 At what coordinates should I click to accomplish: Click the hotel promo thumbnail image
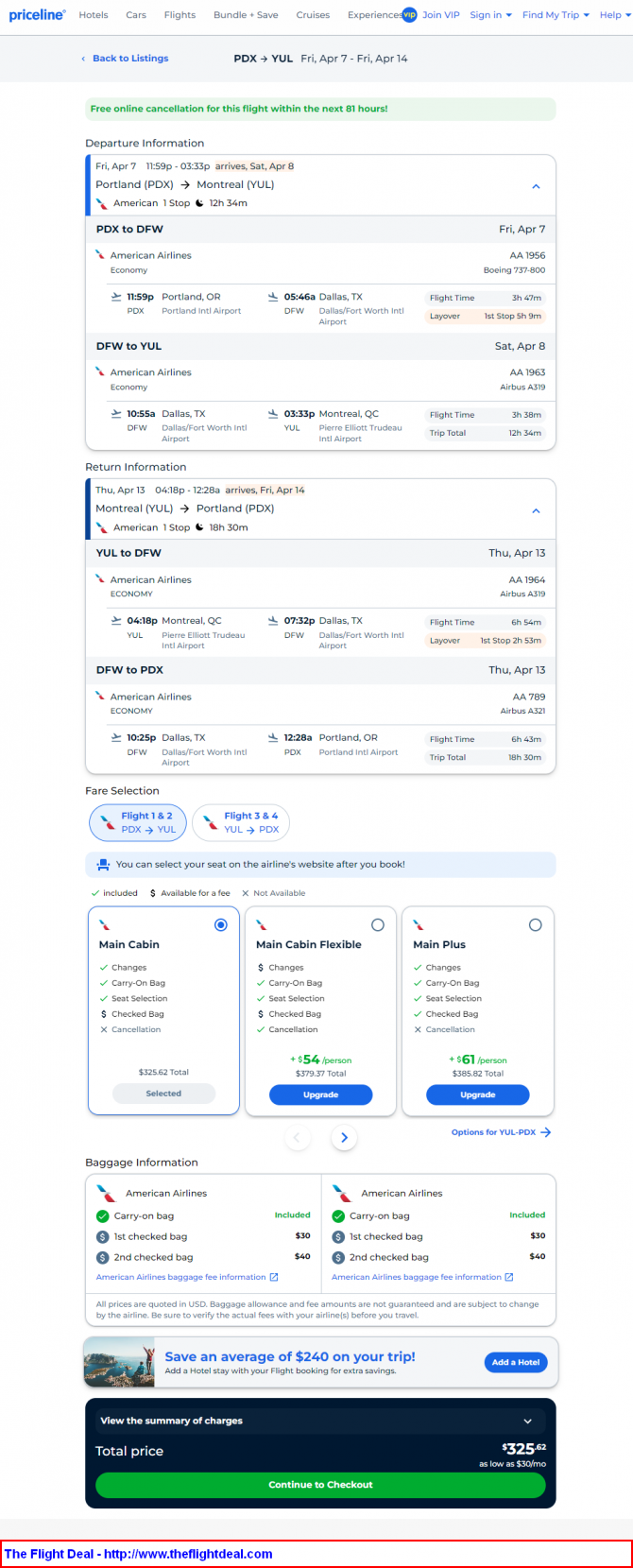click(119, 1362)
